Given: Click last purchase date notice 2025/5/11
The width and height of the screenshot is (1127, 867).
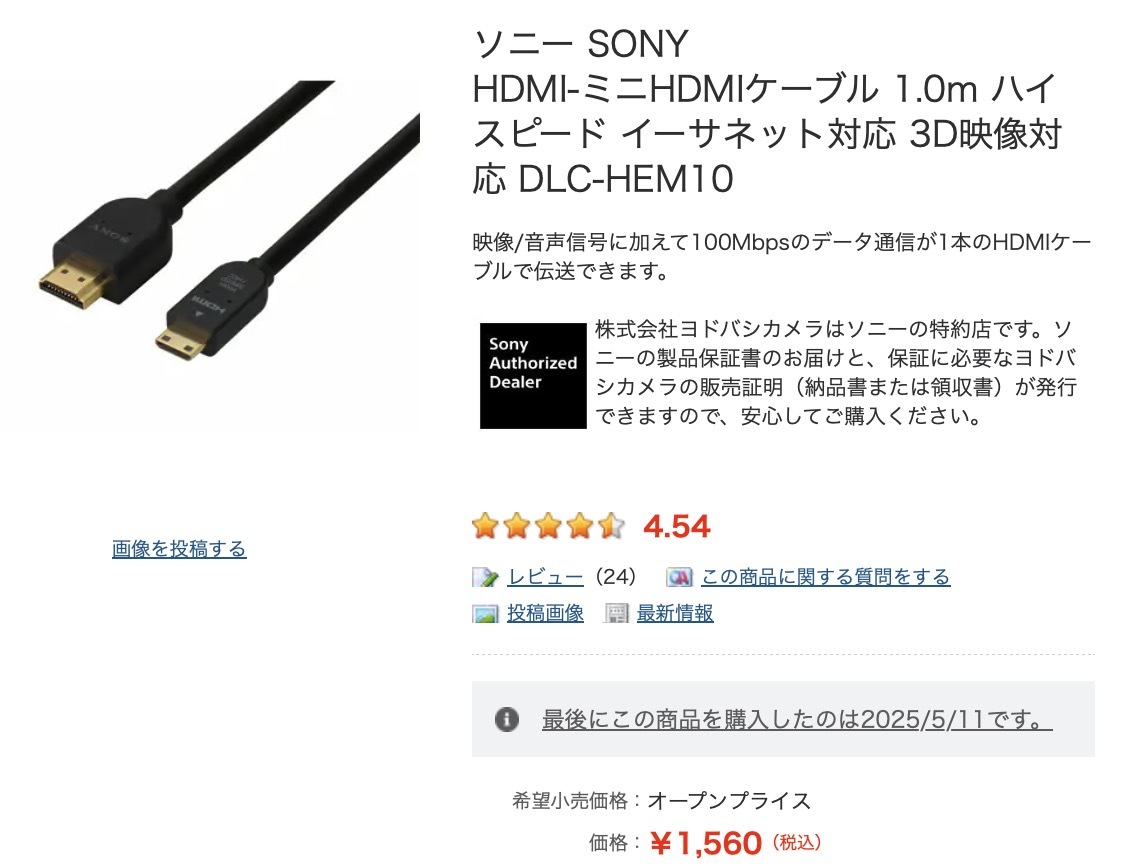Looking at the screenshot, I should (797, 720).
